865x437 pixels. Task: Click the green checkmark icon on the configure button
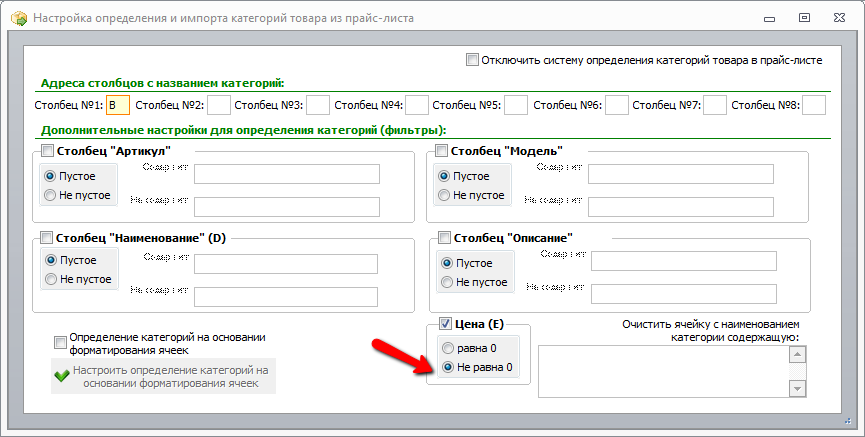[x=62, y=376]
